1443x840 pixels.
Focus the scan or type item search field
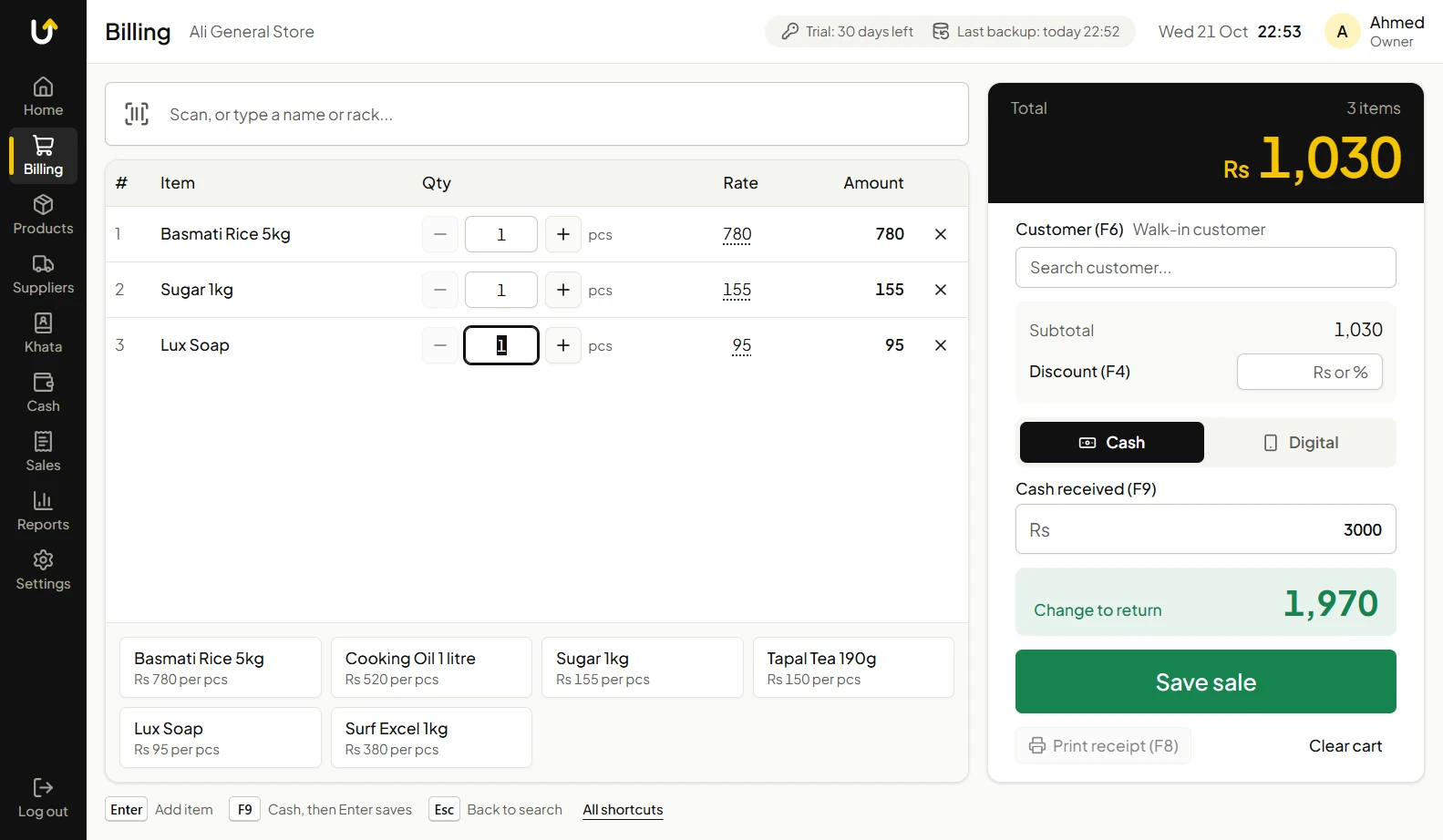(537, 114)
